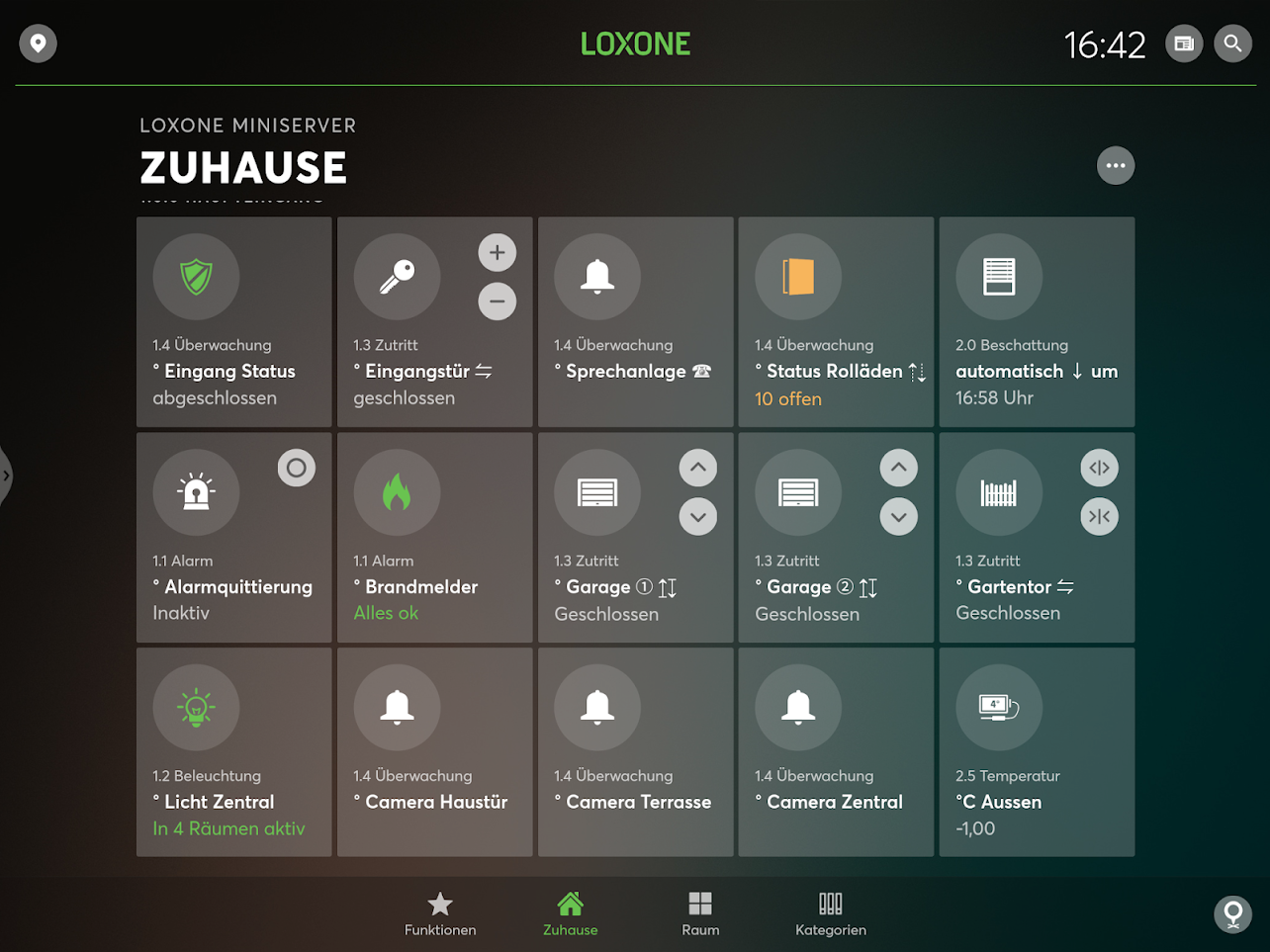The width and height of the screenshot is (1270, 952).
Task: Close Garage 1 with the down chevron
Action: pyautogui.click(x=698, y=516)
